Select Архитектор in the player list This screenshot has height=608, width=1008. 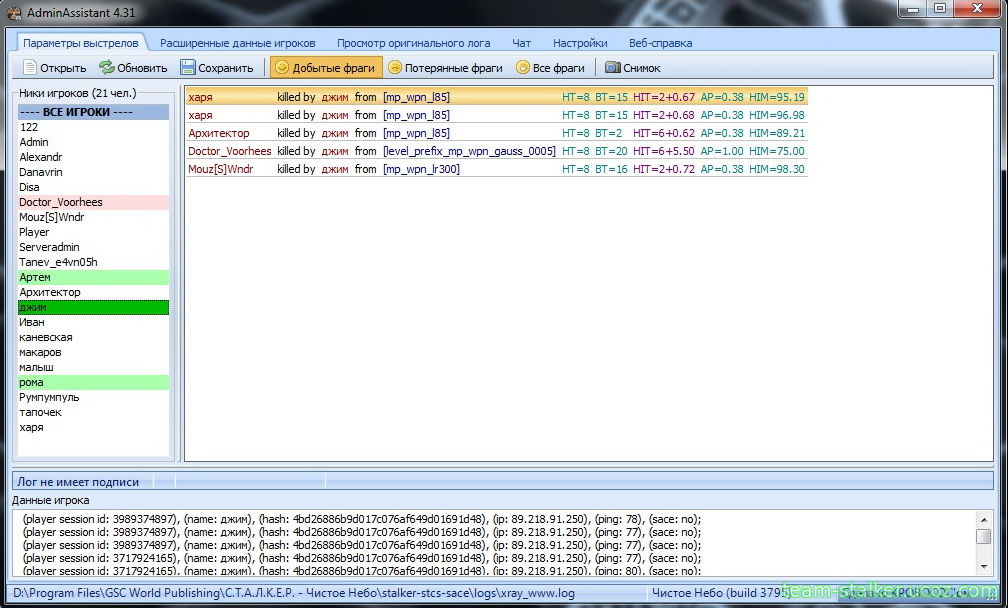[93, 292]
